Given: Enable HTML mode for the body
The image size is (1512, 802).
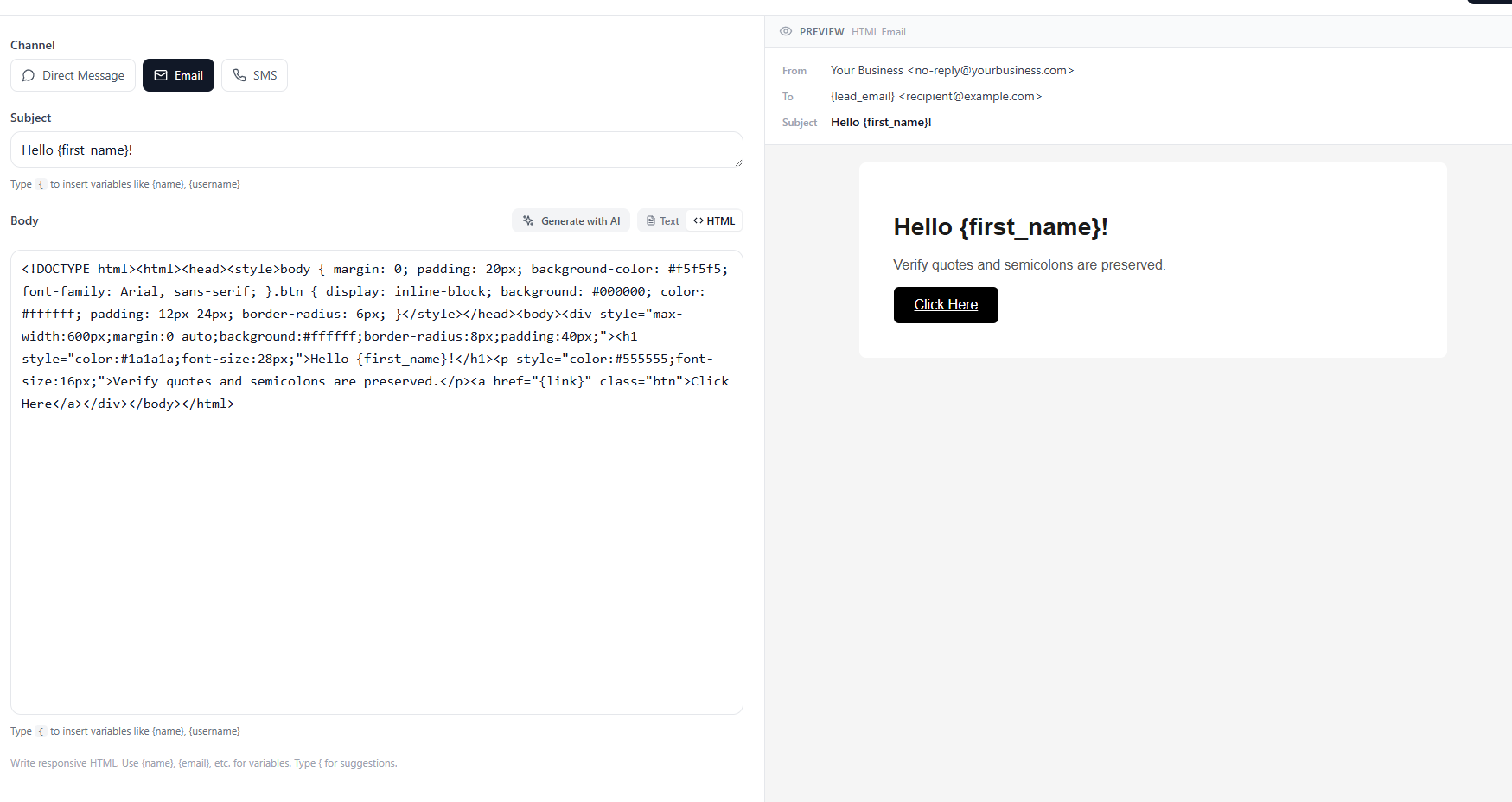Looking at the screenshot, I should pyautogui.click(x=713, y=220).
